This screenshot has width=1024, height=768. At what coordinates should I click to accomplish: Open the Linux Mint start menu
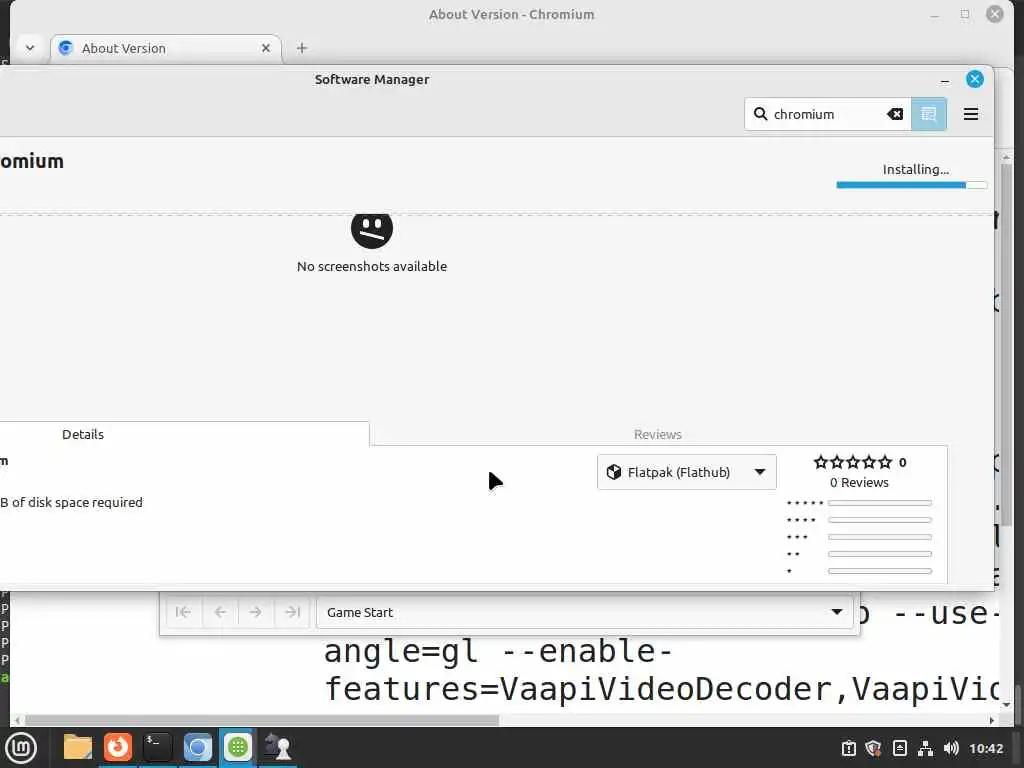(x=22, y=748)
